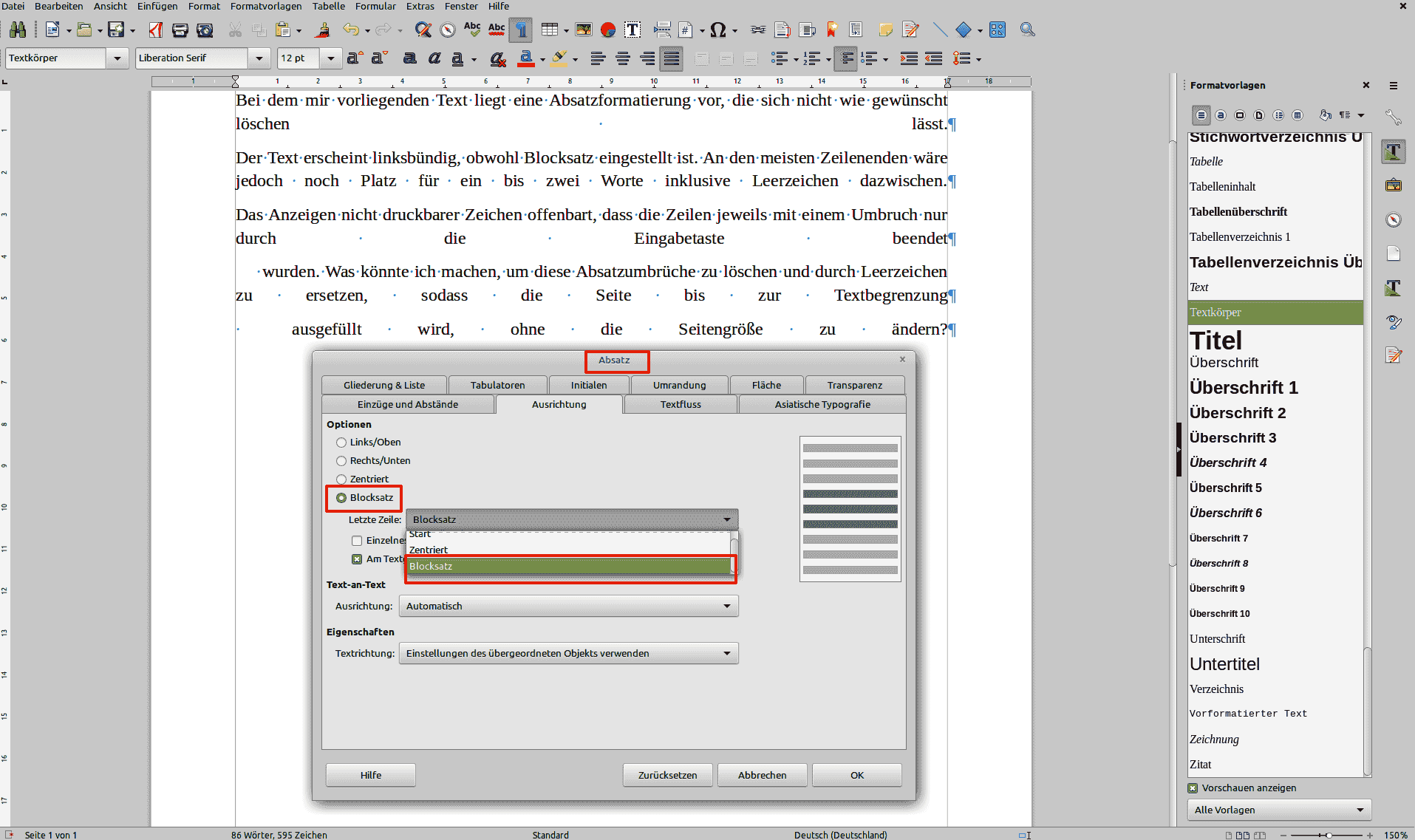
Task: Expand the Text-an-Text Ausrichtung dropdown
Action: pyautogui.click(x=568, y=607)
